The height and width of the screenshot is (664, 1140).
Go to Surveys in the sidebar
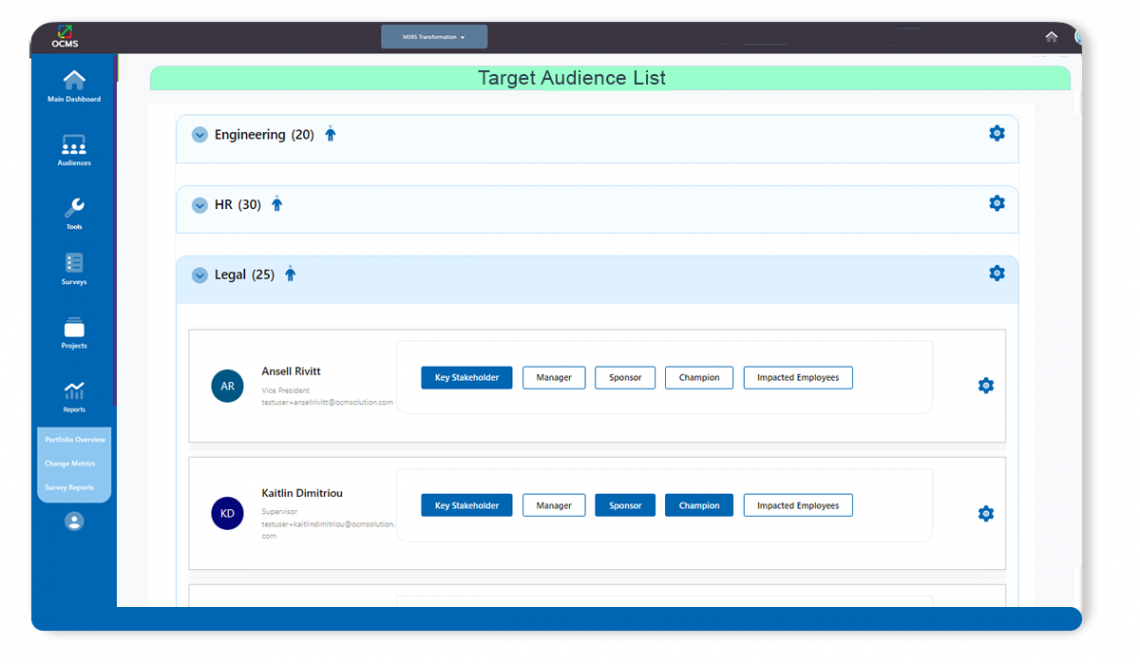click(x=74, y=265)
